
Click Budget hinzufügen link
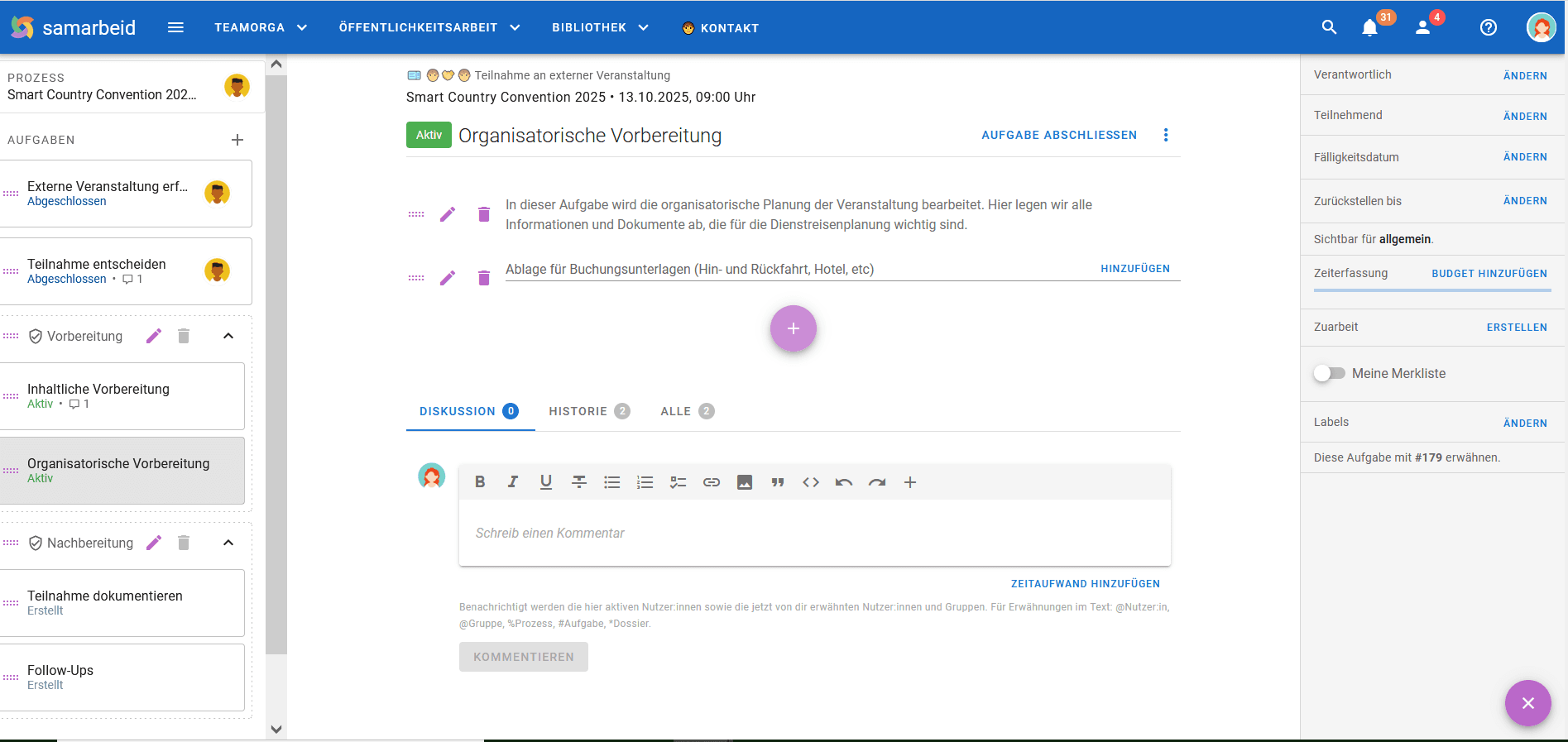pyautogui.click(x=1489, y=274)
